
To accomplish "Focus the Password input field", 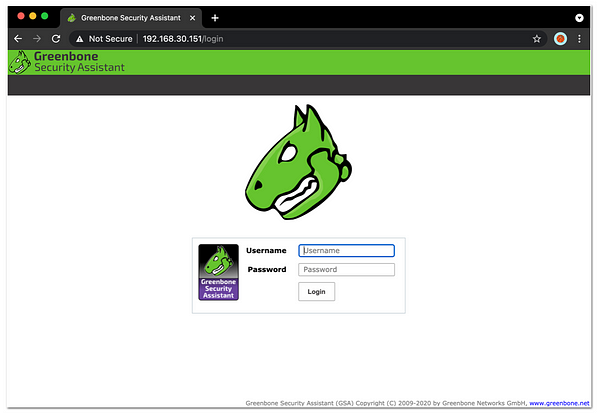I will click(x=346, y=270).
